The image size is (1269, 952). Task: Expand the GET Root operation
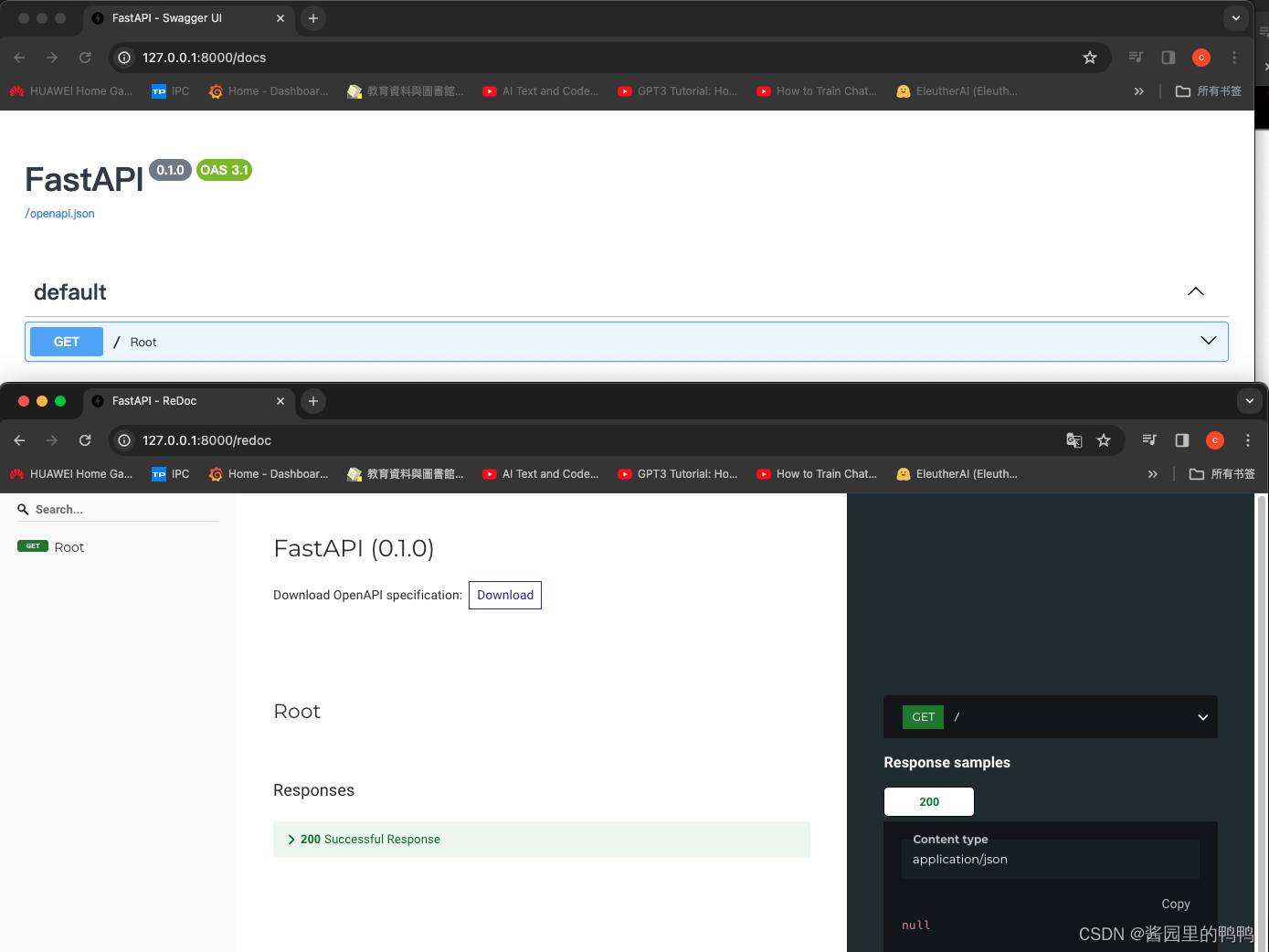click(1208, 341)
